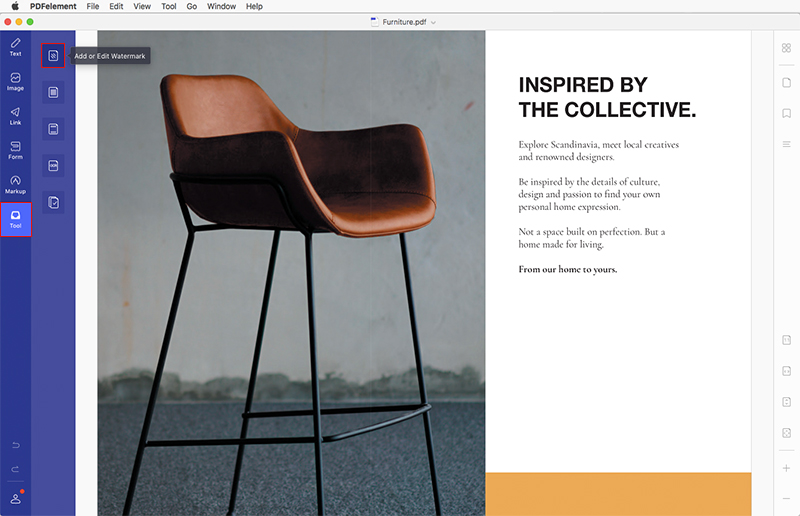
Task: Select the Markup tool
Action: click(x=15, y=185)
